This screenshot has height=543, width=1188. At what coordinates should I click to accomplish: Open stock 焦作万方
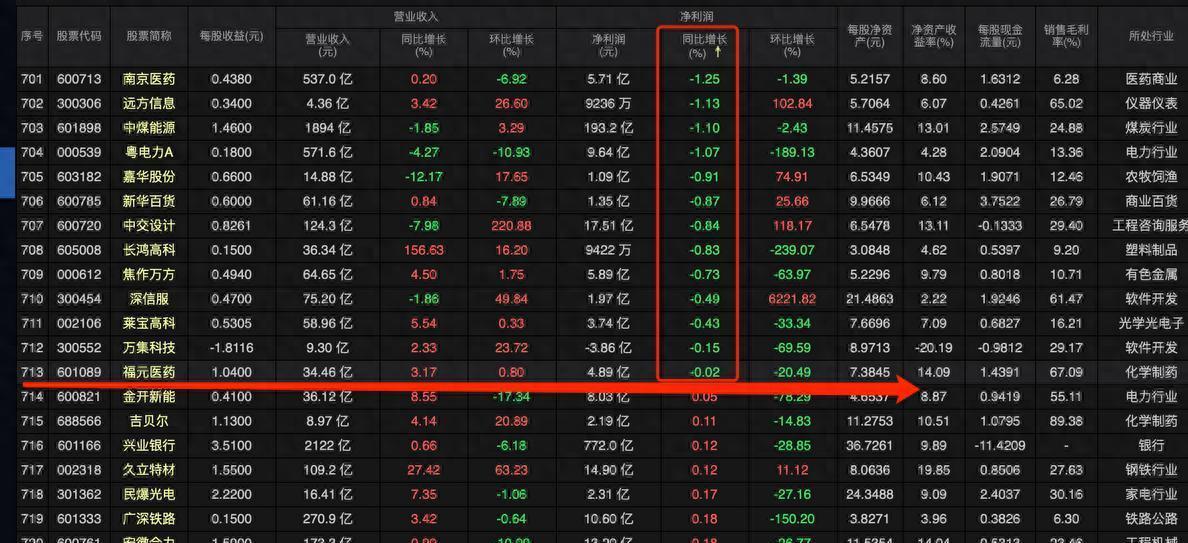tap(148, 274)
